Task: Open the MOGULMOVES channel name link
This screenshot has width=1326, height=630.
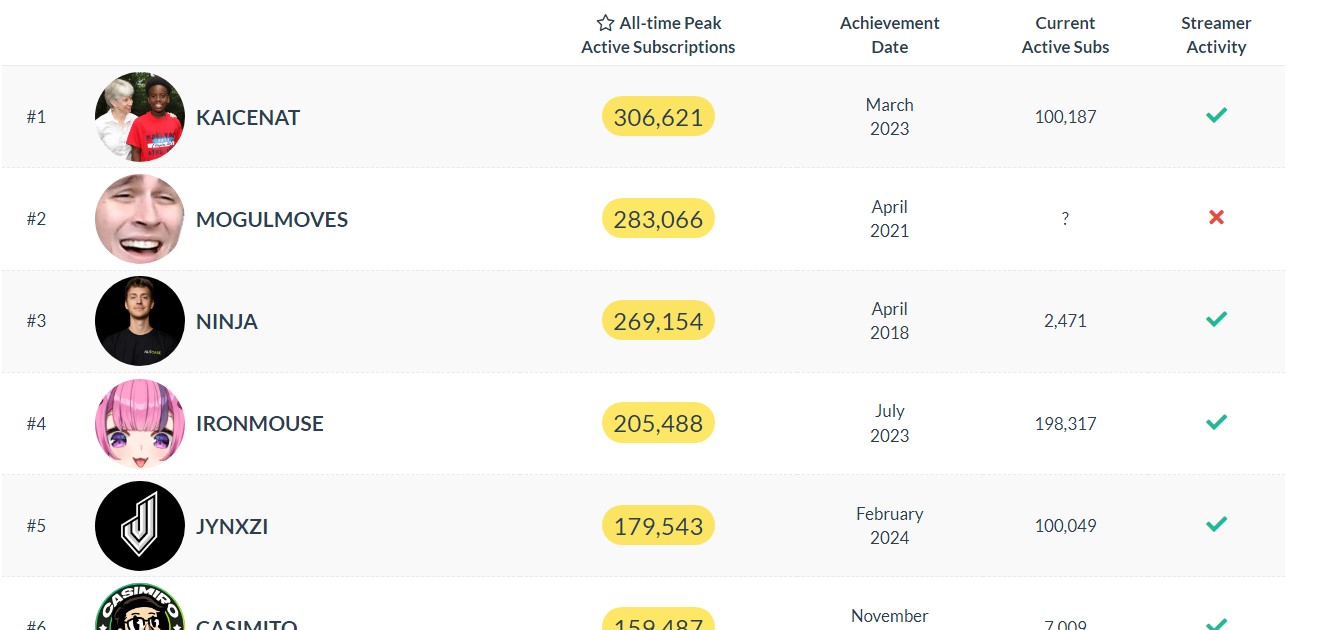Action: [272, 220]
